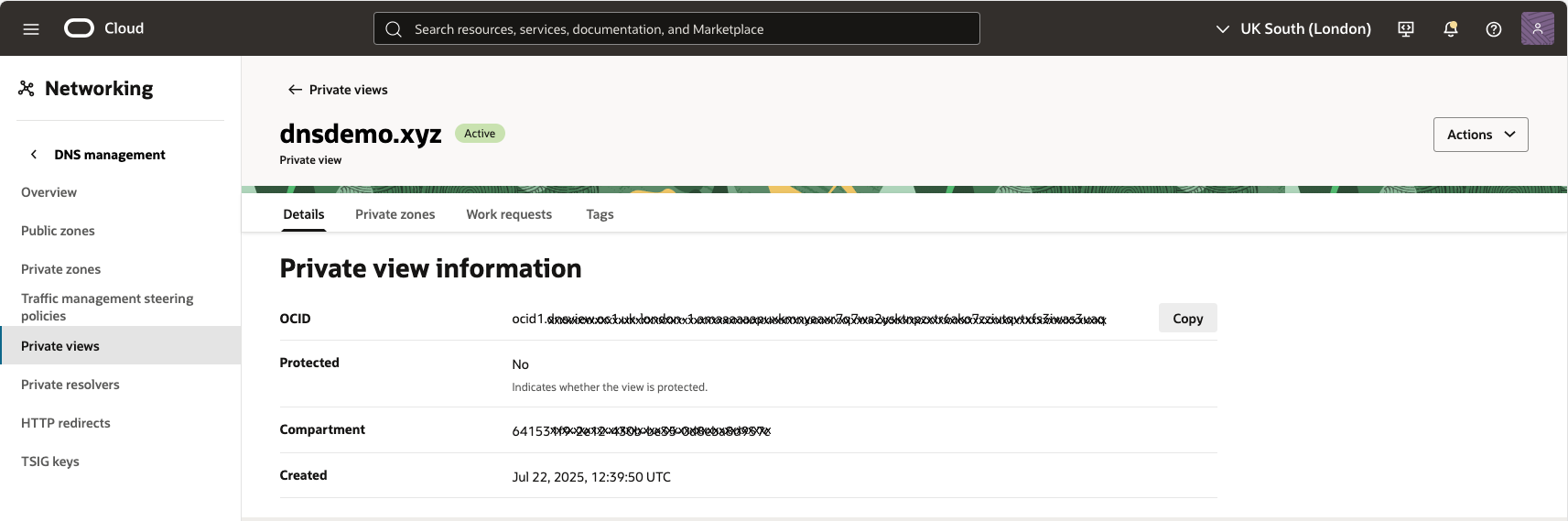Viewport: 1568px width, 521px height.
Task: Open the help question mark icon
Action: [x=1494, y=29]
